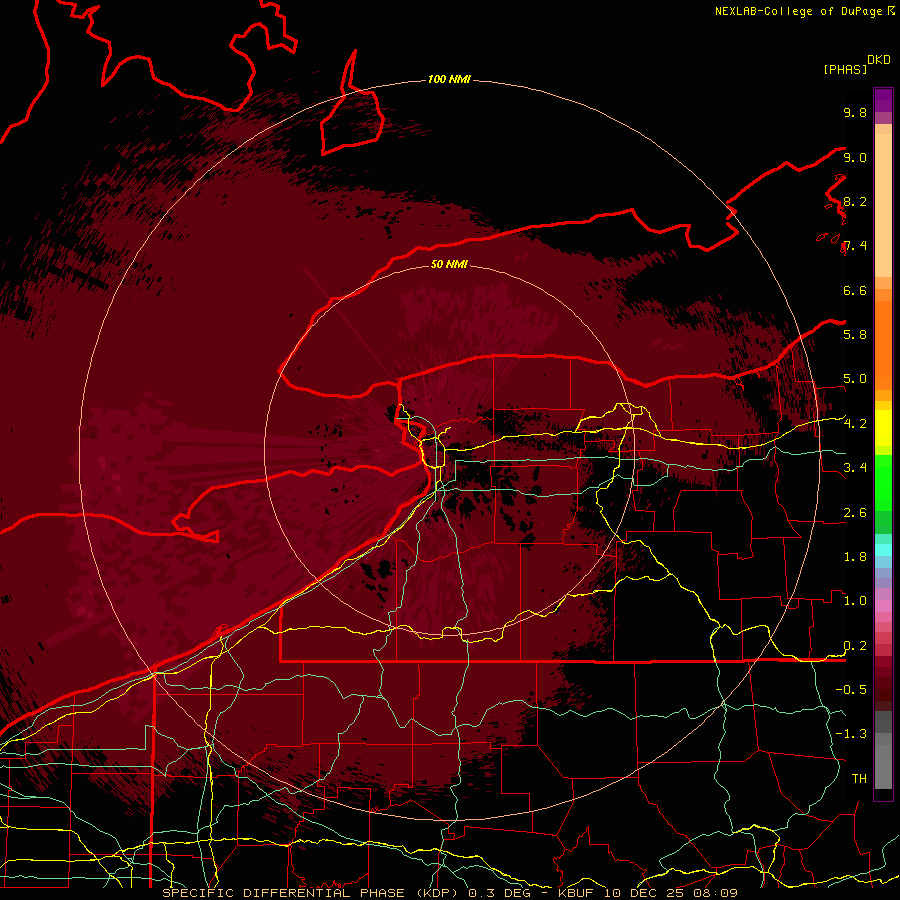Viewport: 900px width, 900px height.
Task: Pick the yellow segment of the color bar
Action: pos(883,428)
